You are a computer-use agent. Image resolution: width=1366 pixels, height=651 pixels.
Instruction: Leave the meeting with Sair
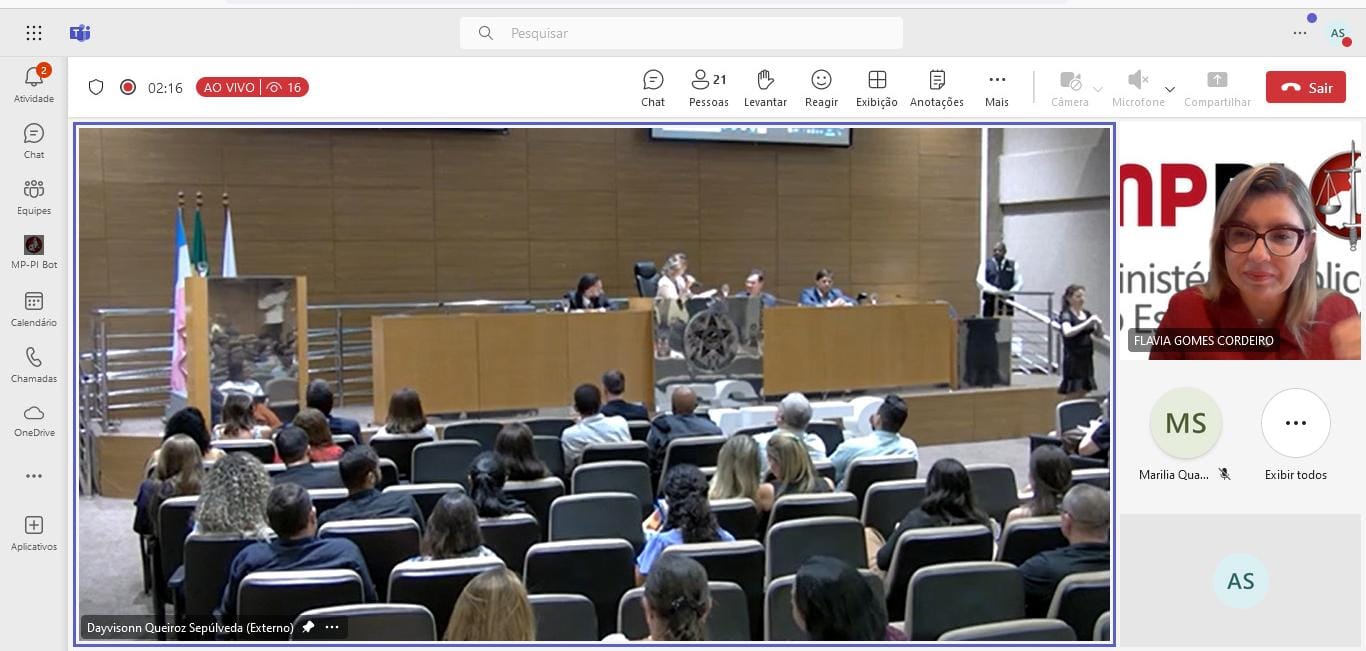tap(1306, 87)
